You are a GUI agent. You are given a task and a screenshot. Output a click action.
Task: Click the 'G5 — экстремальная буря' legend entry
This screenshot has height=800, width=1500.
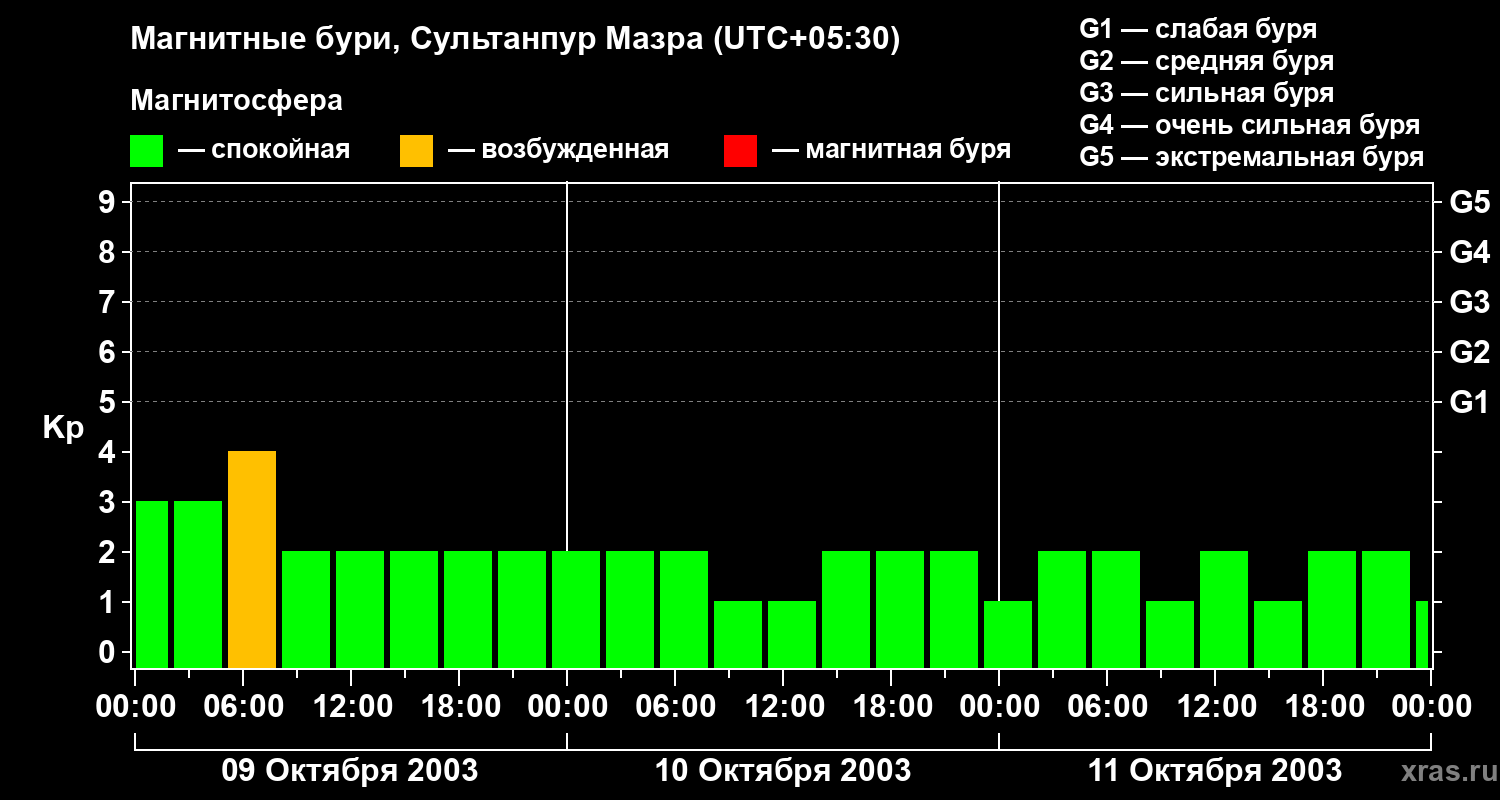[x=1251, y=157]
